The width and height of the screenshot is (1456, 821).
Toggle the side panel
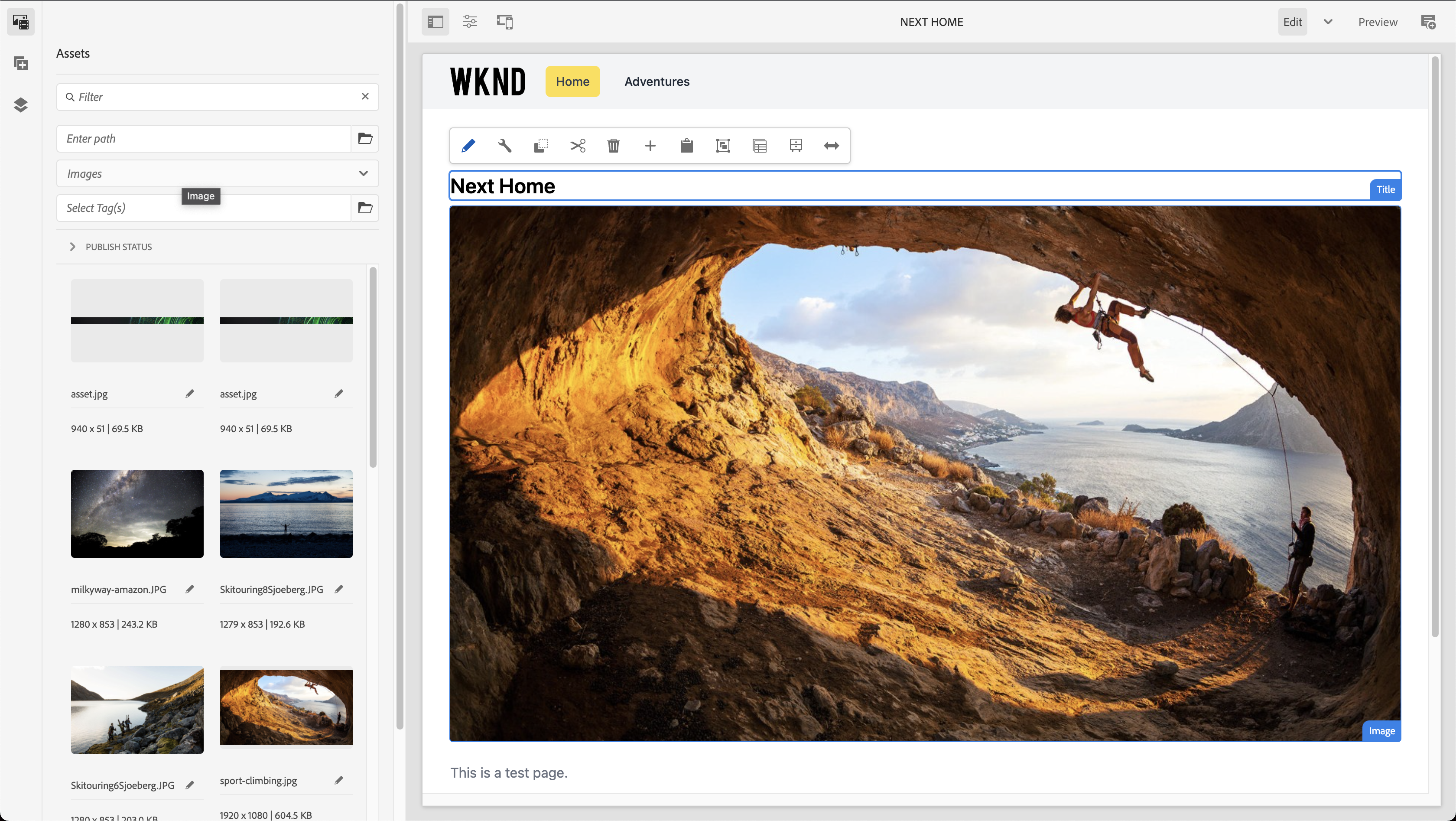click(x=435, y=22)
